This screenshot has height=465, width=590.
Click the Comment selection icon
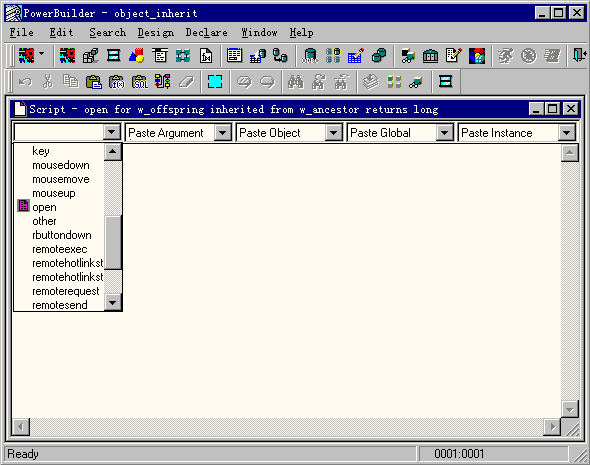coord(245,82)
